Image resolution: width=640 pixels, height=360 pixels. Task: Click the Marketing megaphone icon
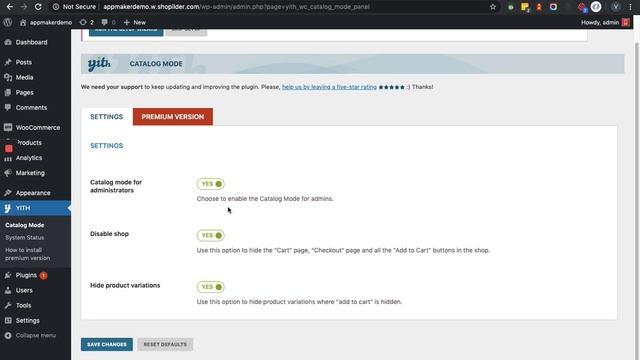[x=8, y=173]
